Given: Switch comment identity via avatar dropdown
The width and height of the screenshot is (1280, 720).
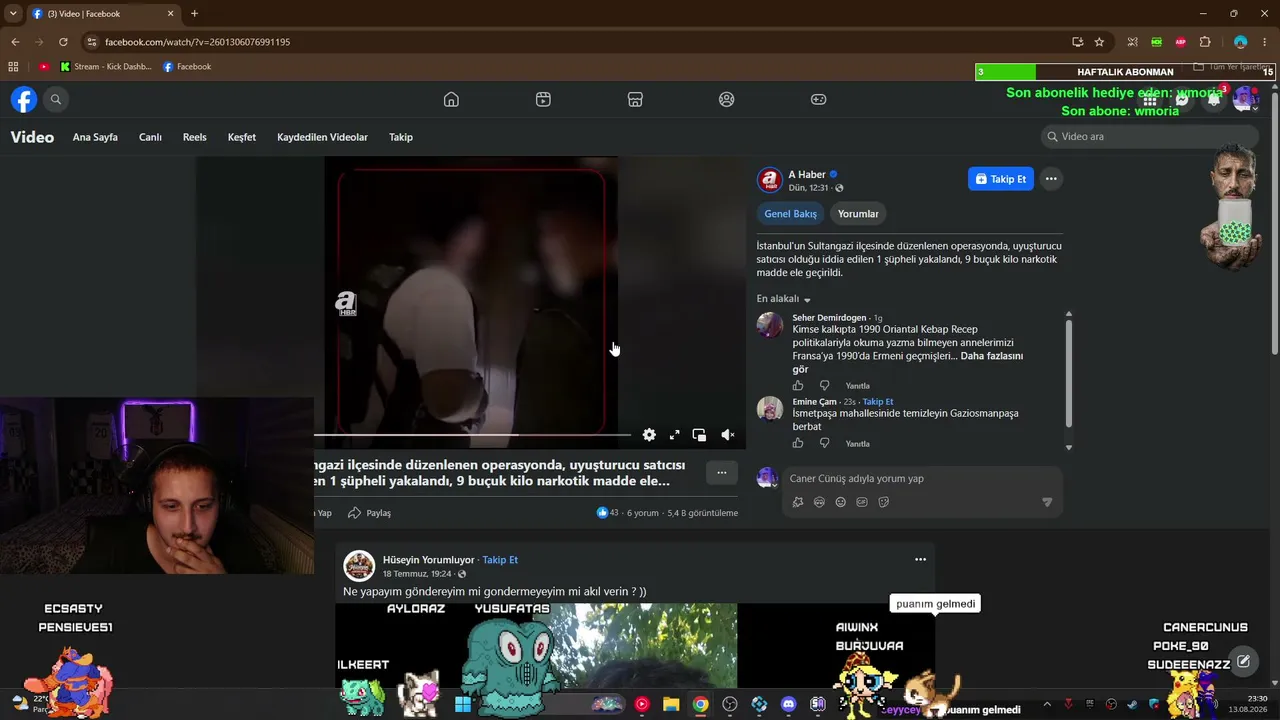Looking at the screenshot, I should [x=767, y=478].
